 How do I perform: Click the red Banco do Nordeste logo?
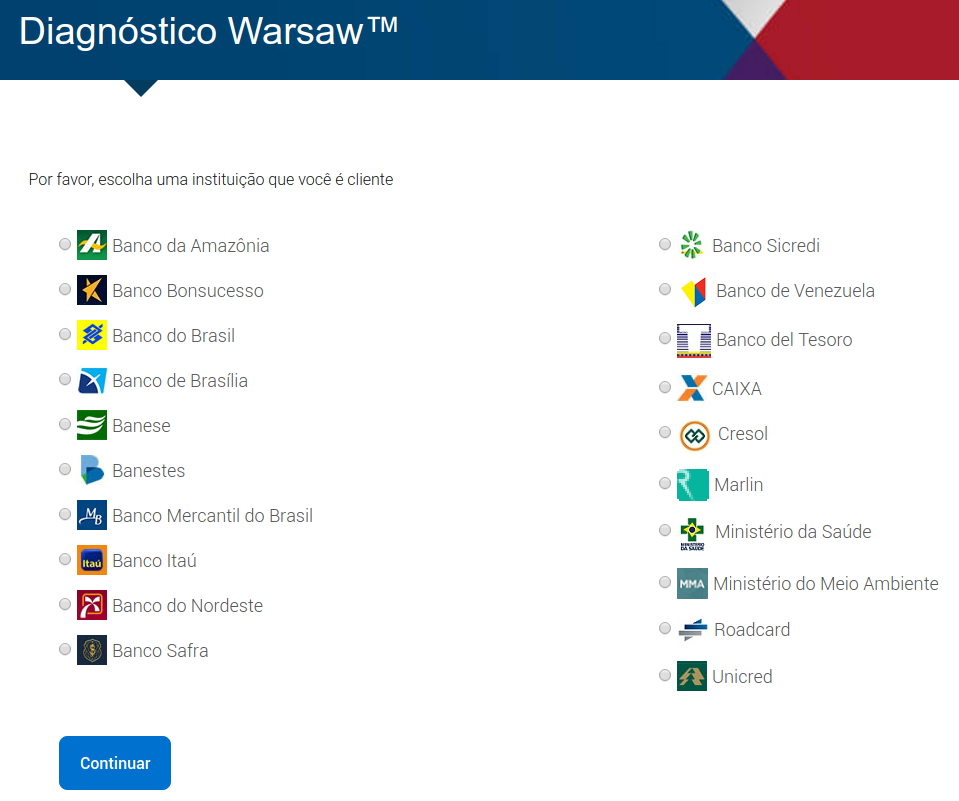[92, 605]
